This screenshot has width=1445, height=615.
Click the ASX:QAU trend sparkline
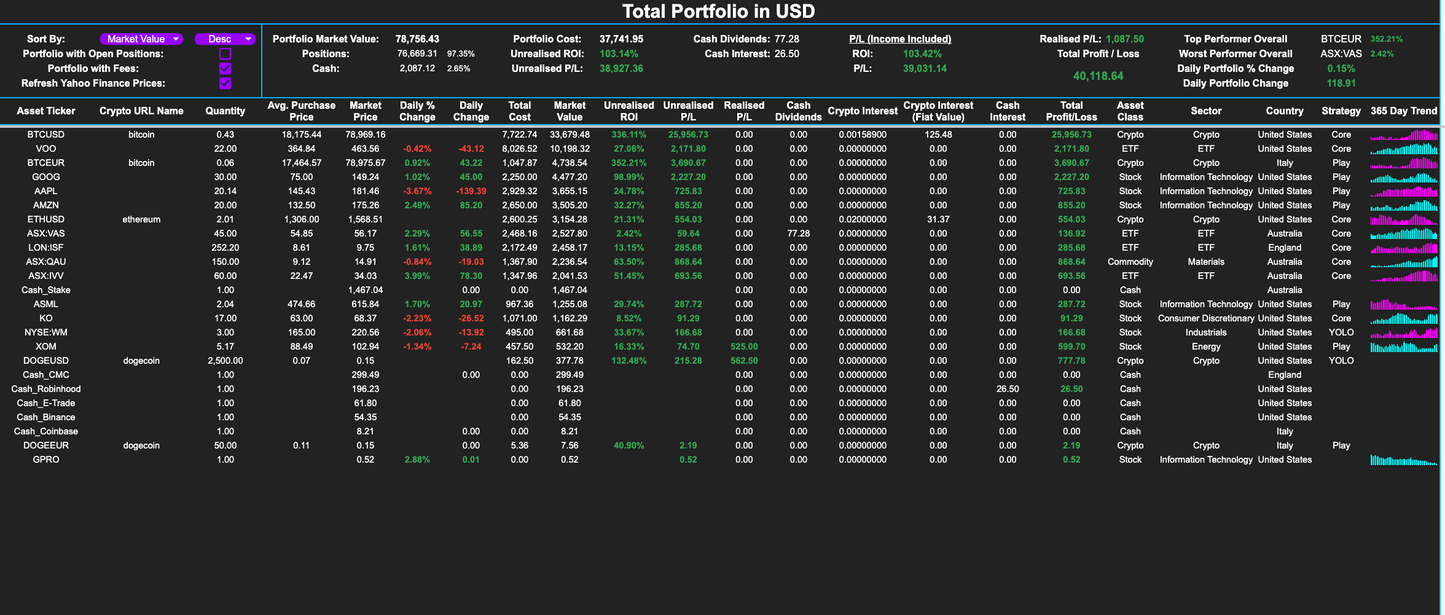(x=1404, y=262)
